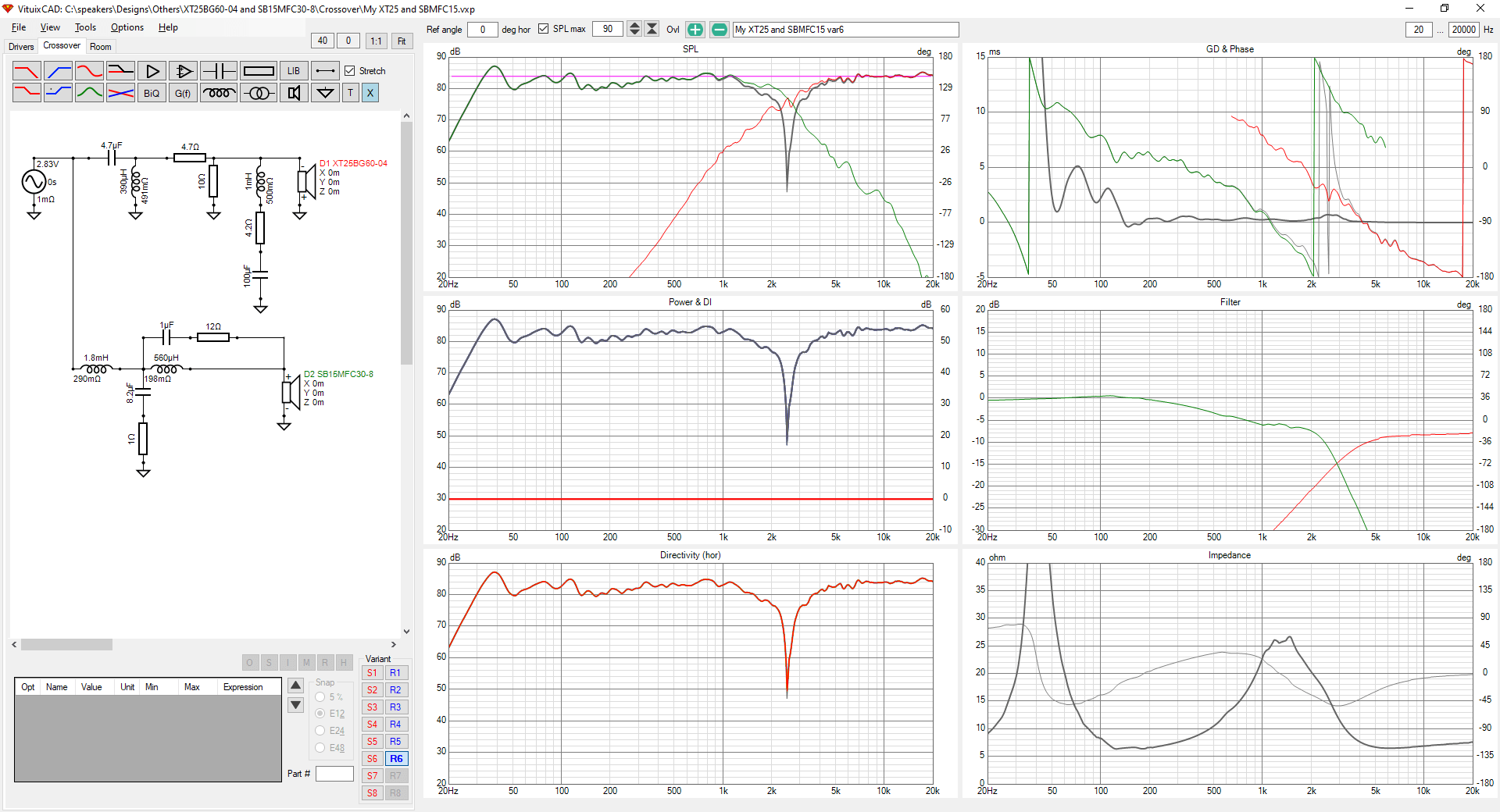Increase SPL max with up stepper arrow
The height and width of the screenshot is (812, 1500).
tap(634, 26)
